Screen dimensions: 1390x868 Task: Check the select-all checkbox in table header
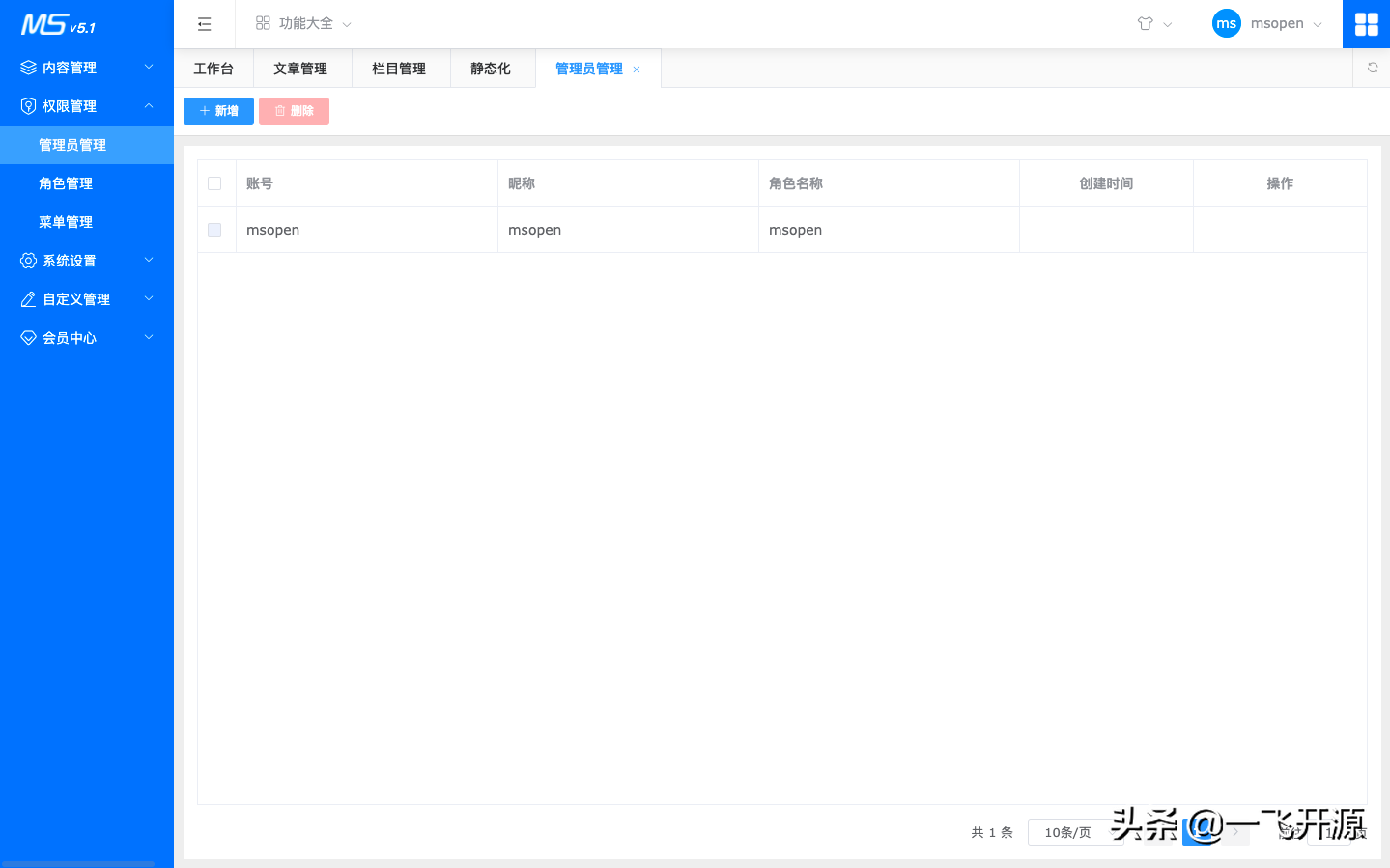[x=214, y=182]
